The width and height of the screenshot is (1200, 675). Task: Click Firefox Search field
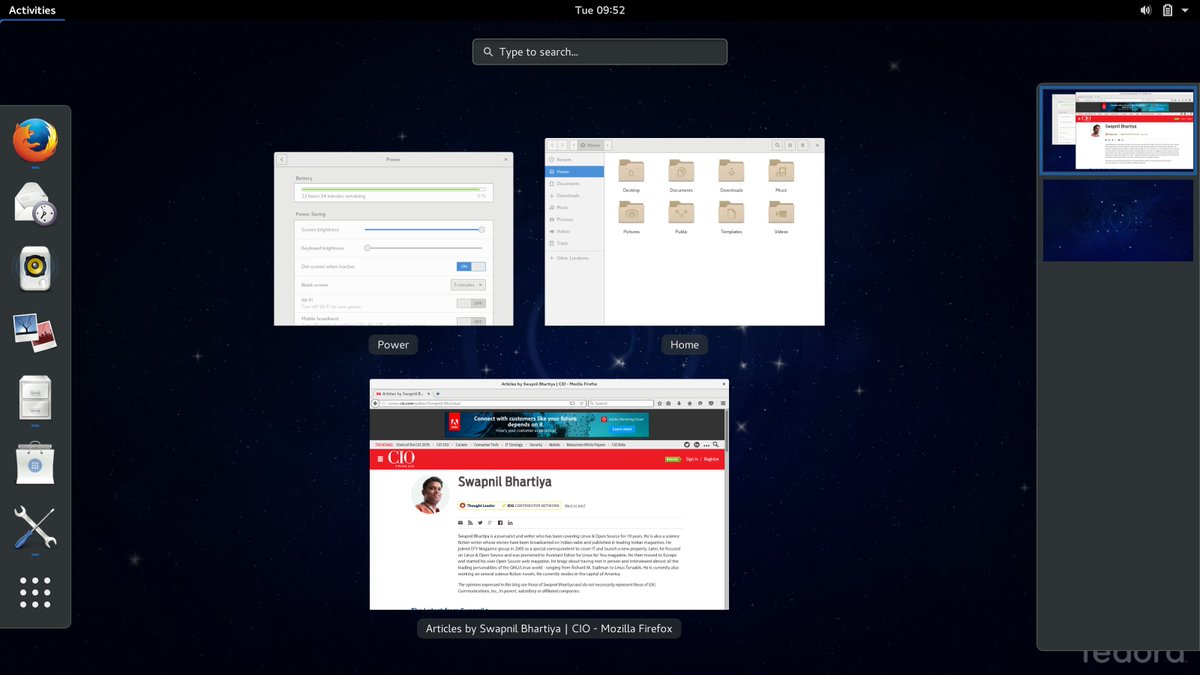pos(621,403)
